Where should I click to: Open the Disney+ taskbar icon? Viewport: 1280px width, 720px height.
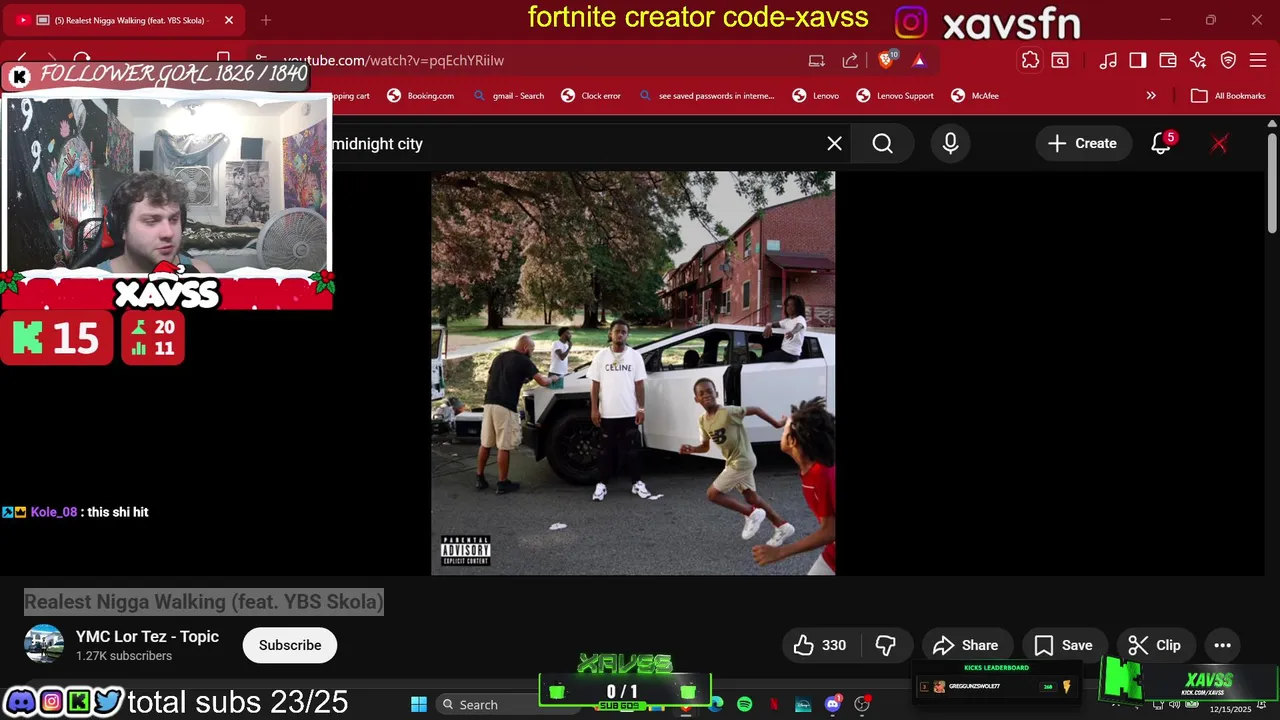tap(803, 705)
